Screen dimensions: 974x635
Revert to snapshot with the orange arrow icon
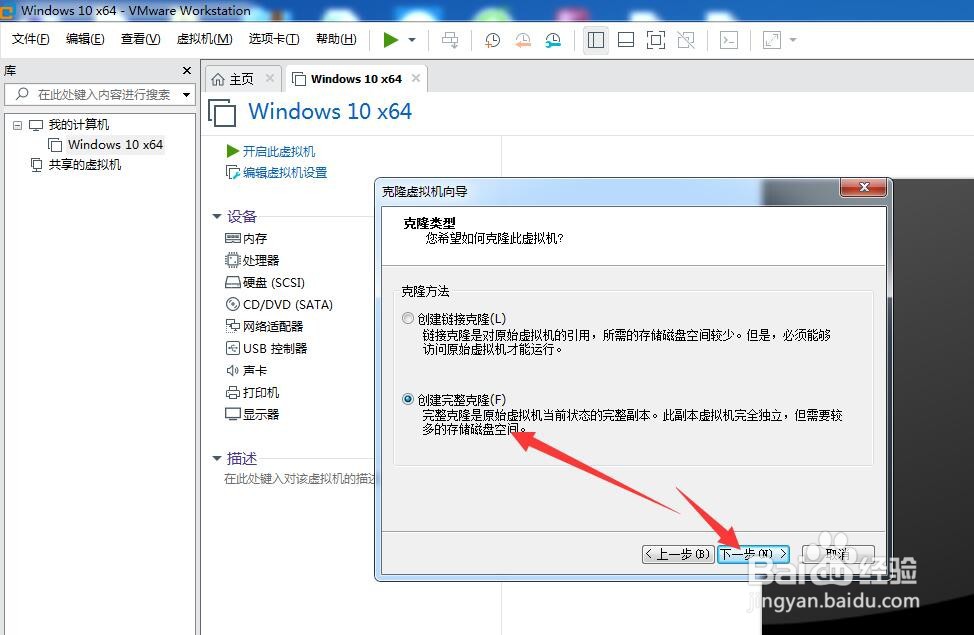[522, 40]
